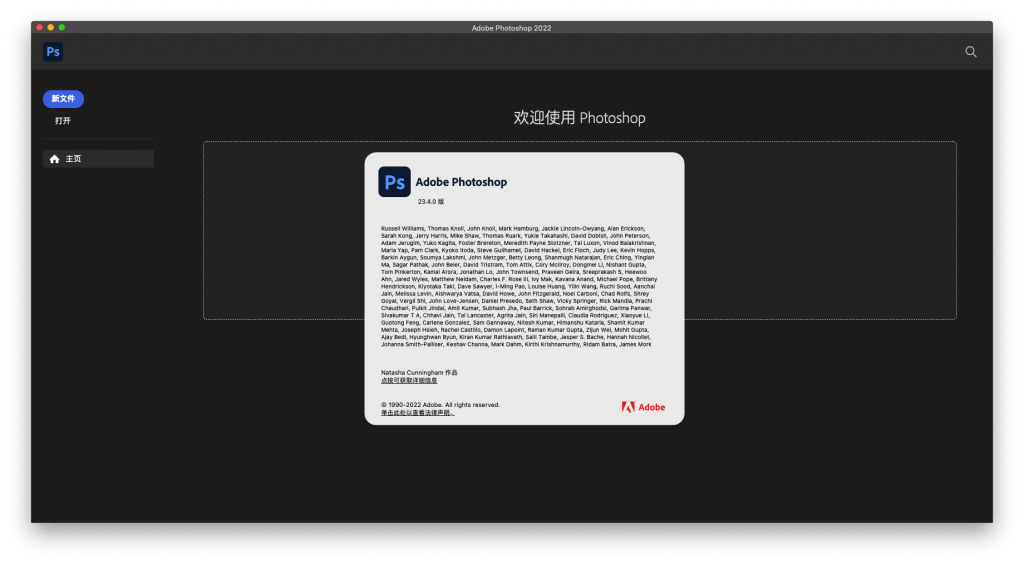Click the Ps logo in the top bar
The image size is (1024, 564).
[x=53, y=52]
